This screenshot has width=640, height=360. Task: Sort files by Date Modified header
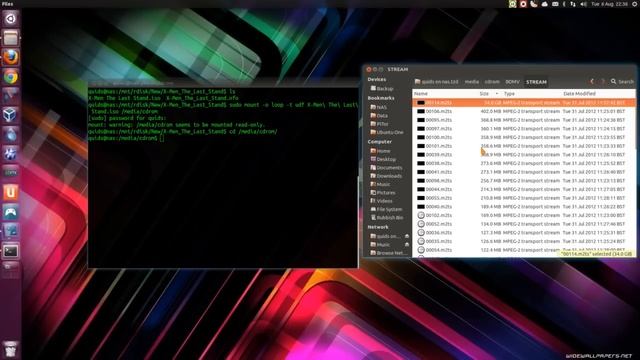(x=598, y=93)
